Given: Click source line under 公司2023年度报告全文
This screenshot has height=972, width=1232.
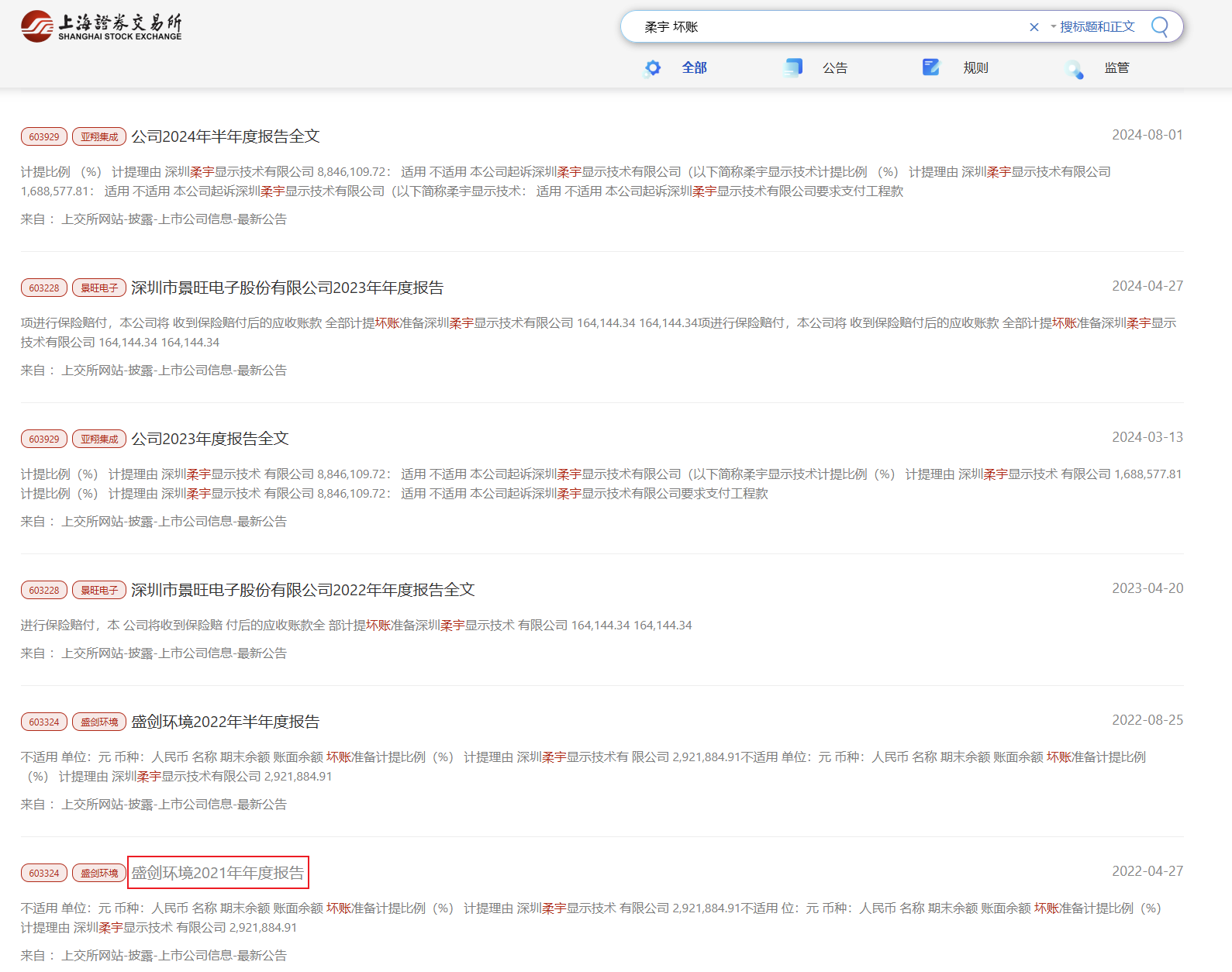Looking at the screenshot, I should (x=154, y=522).
